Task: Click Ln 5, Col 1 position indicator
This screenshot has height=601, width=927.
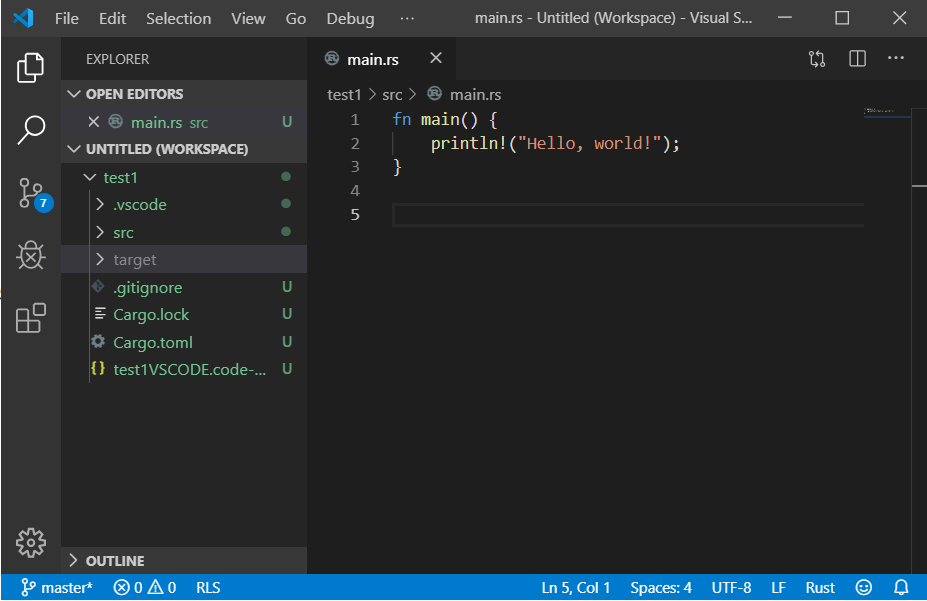Action: click(x=575, y=587)
